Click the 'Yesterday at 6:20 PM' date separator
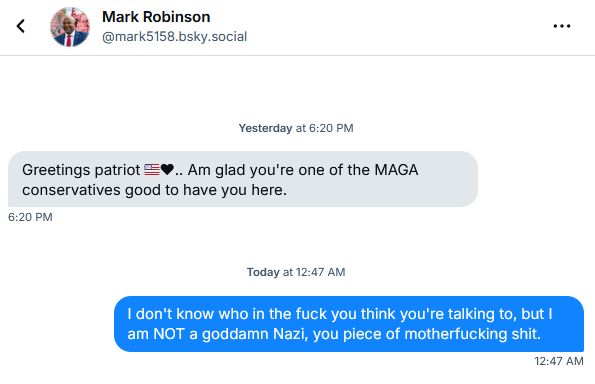 click(296, 128)
